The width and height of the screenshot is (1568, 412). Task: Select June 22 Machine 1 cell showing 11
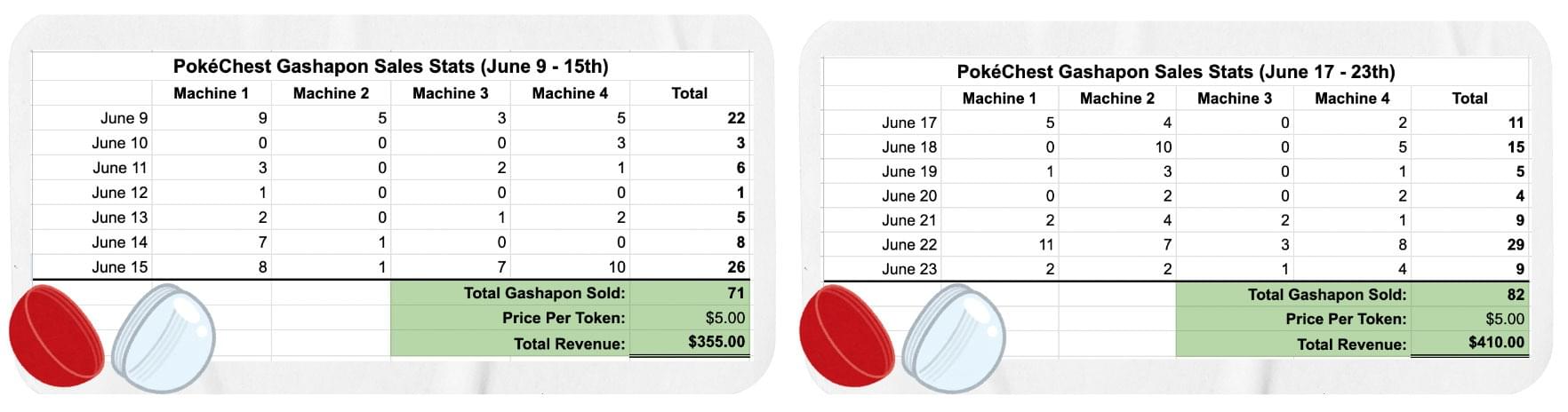pos(1000,244)
